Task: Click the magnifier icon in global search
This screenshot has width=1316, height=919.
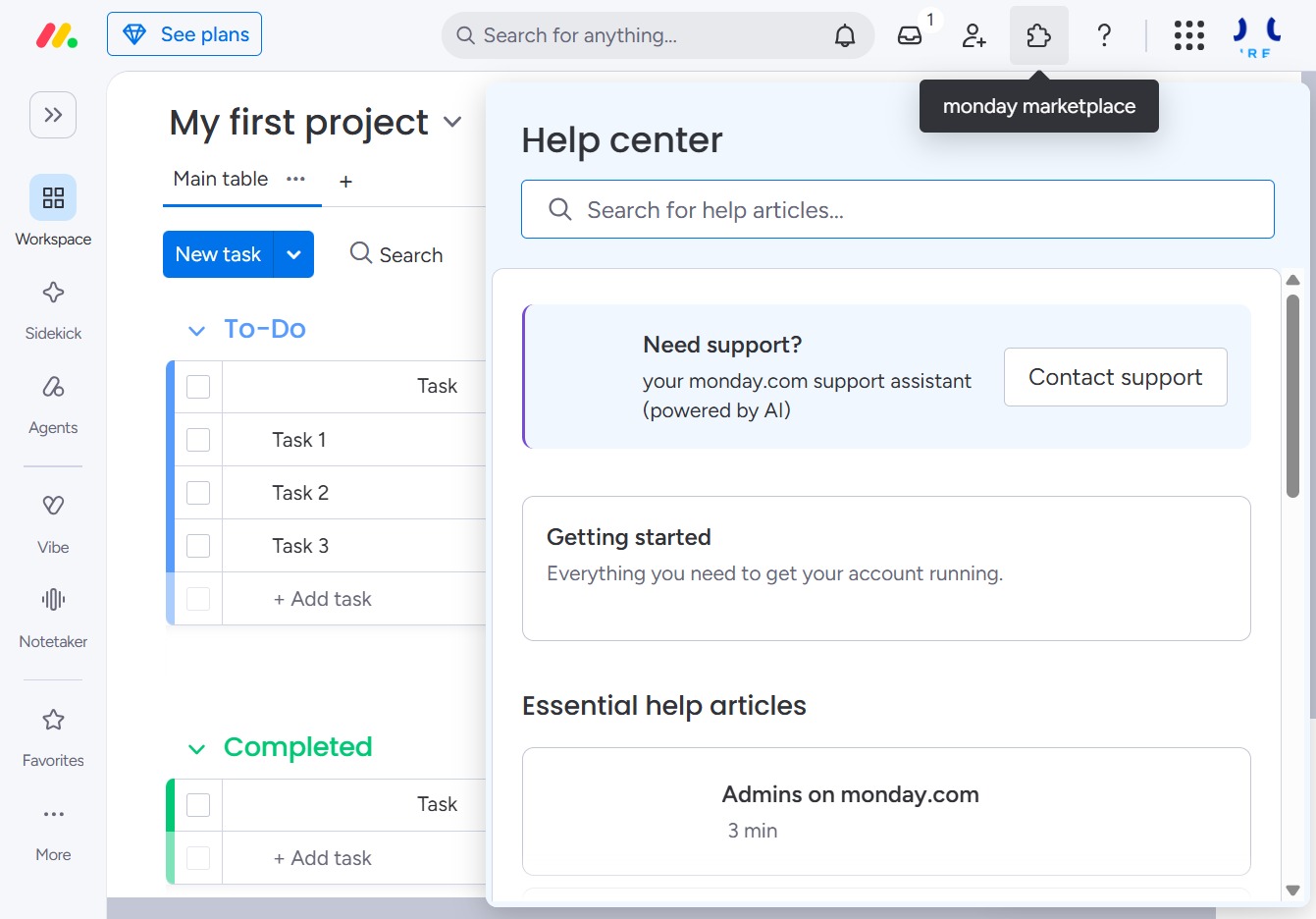Action: 465,35
